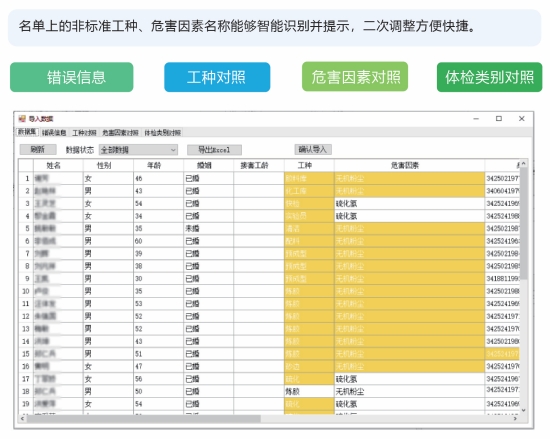Switch to the small 错误信息 tab

54,133
